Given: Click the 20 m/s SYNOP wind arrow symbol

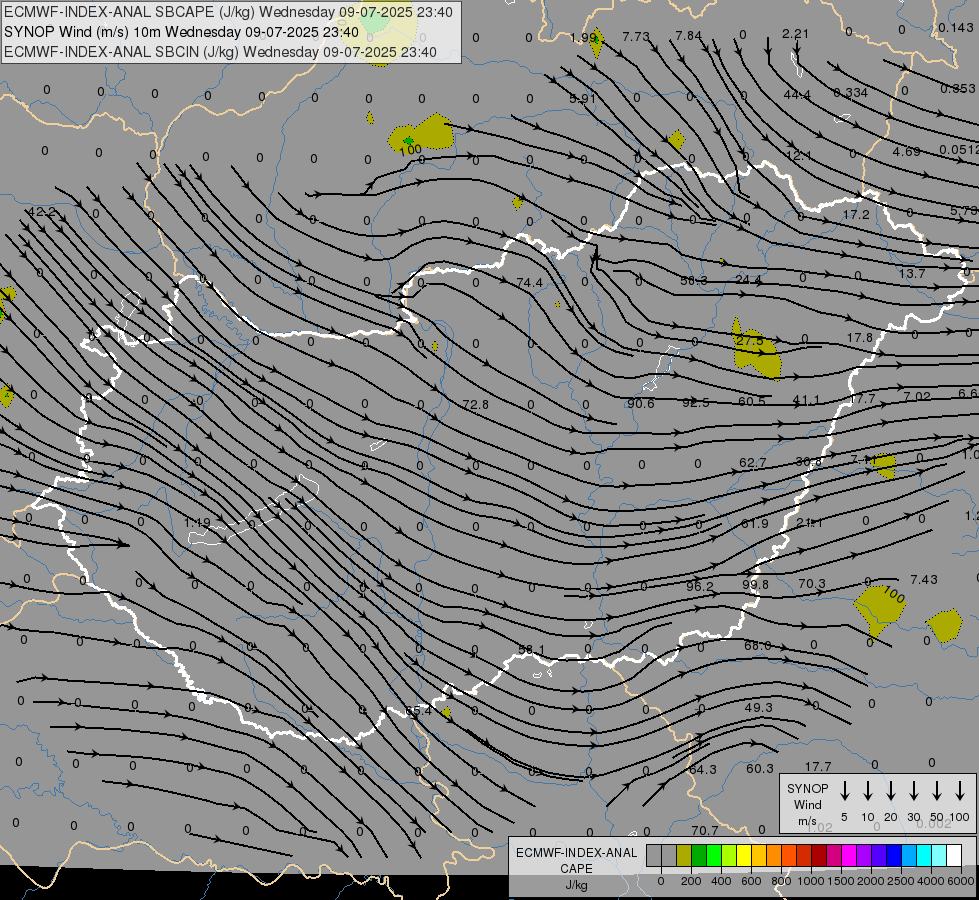Looking at the screenshot, I should coord(890,790).
